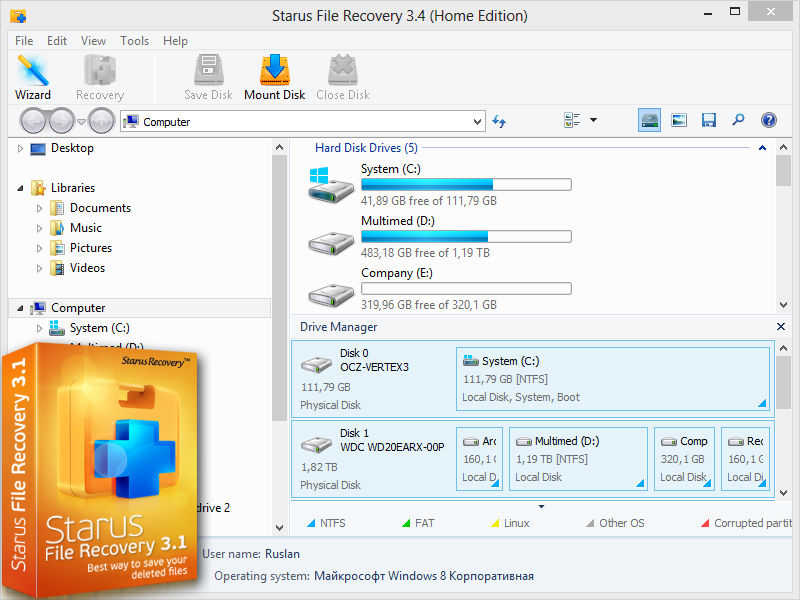Expand the Videos library node

(39, 268)
